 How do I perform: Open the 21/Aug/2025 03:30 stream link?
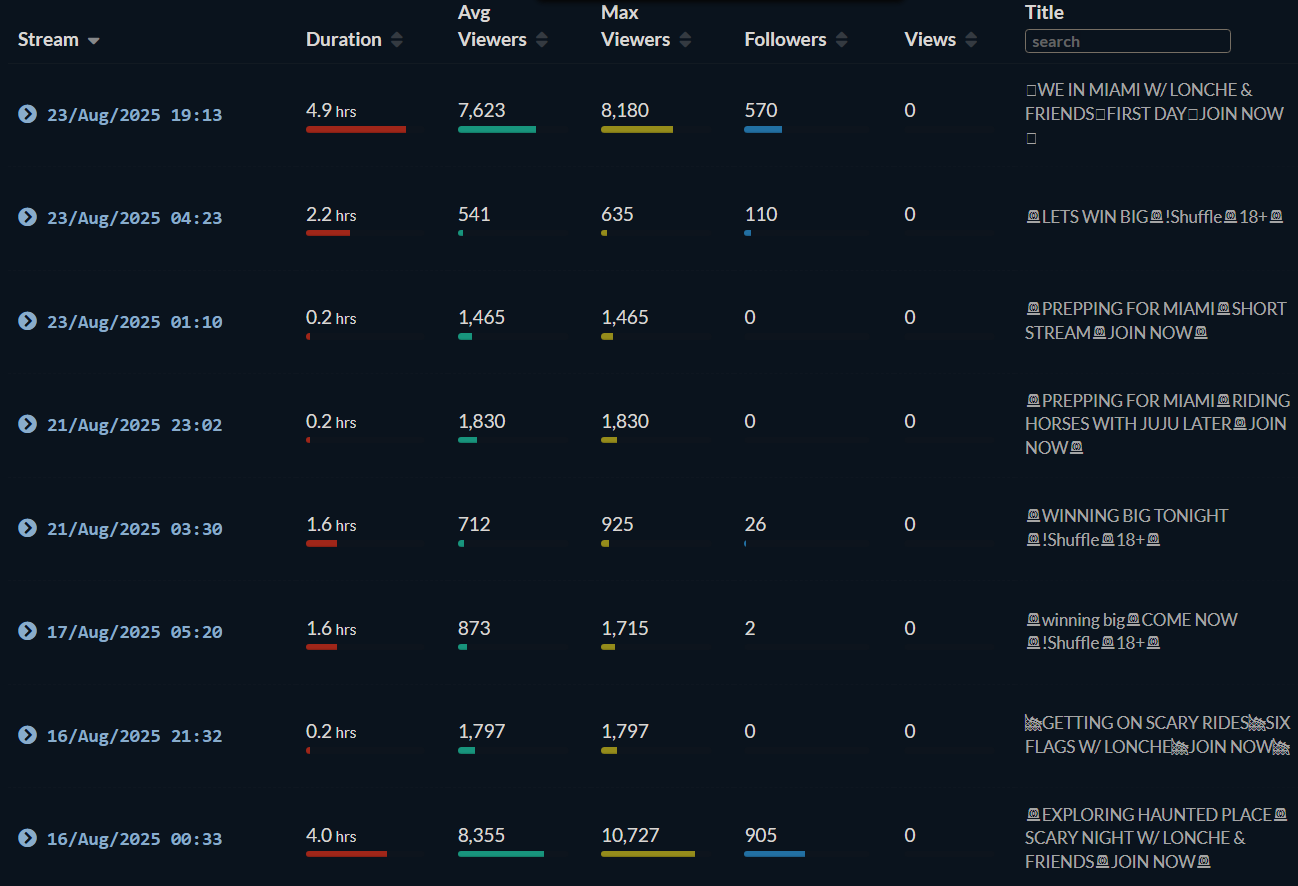(135, 529)
